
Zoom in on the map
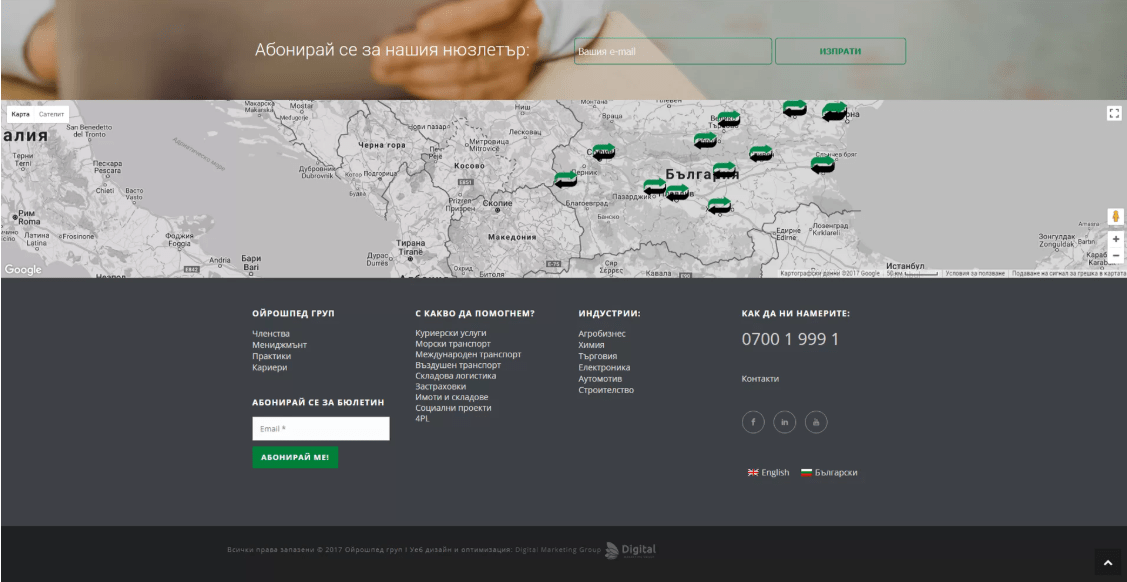(1115, 239)
